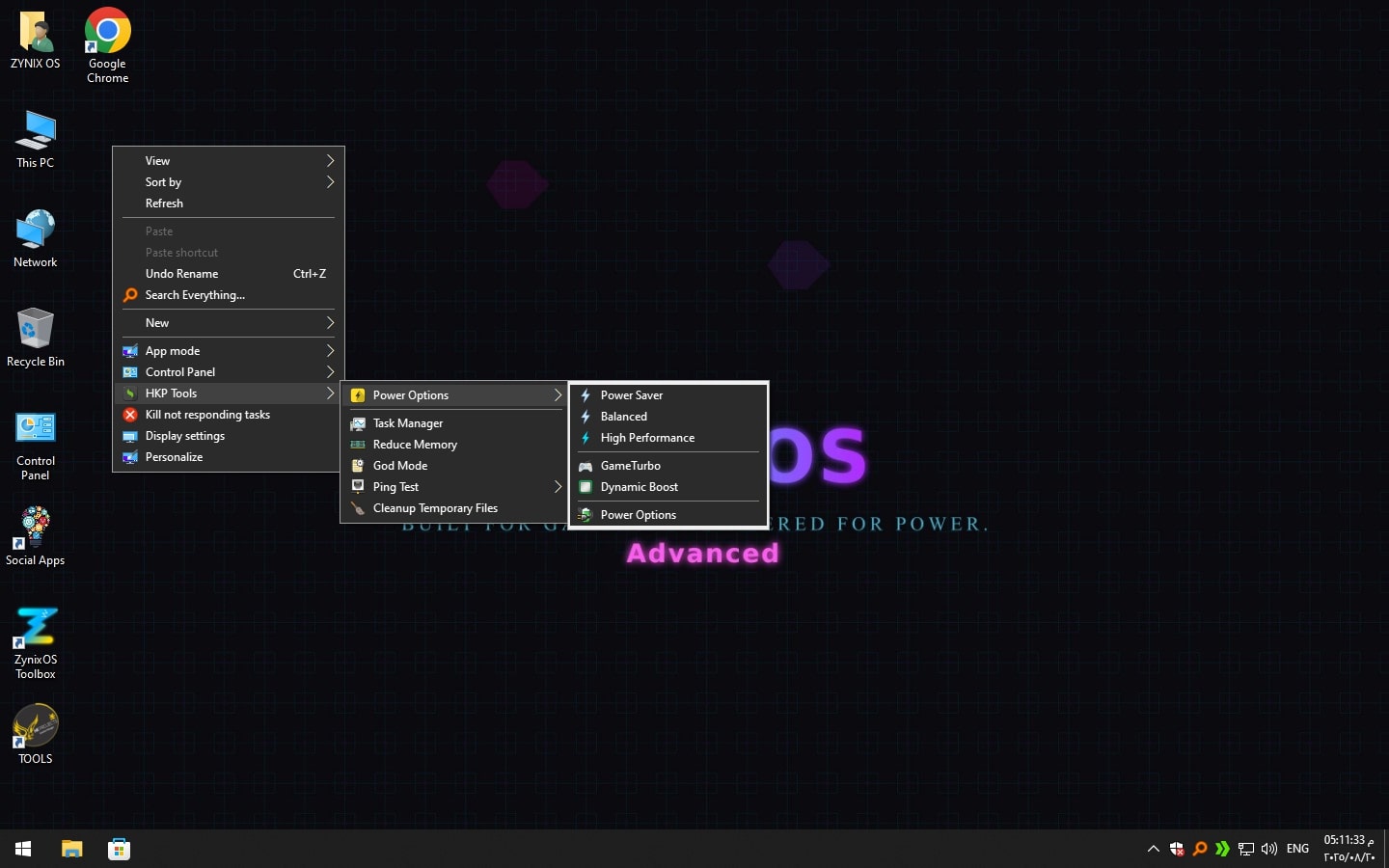This screenshot has height=868, width=1389.
Task: Select the Balanced power plan
Action: tap(624, 417)
